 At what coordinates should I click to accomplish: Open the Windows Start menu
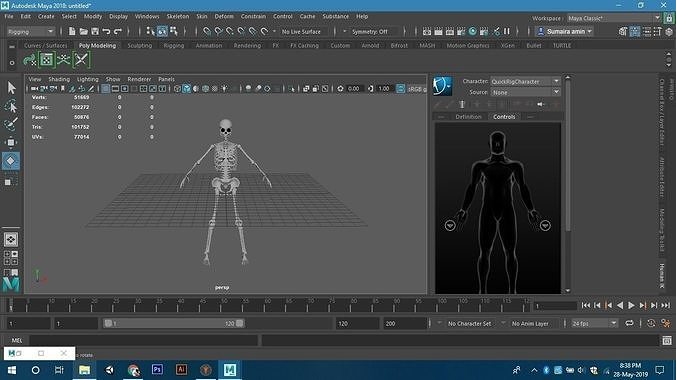coord(12,370)
